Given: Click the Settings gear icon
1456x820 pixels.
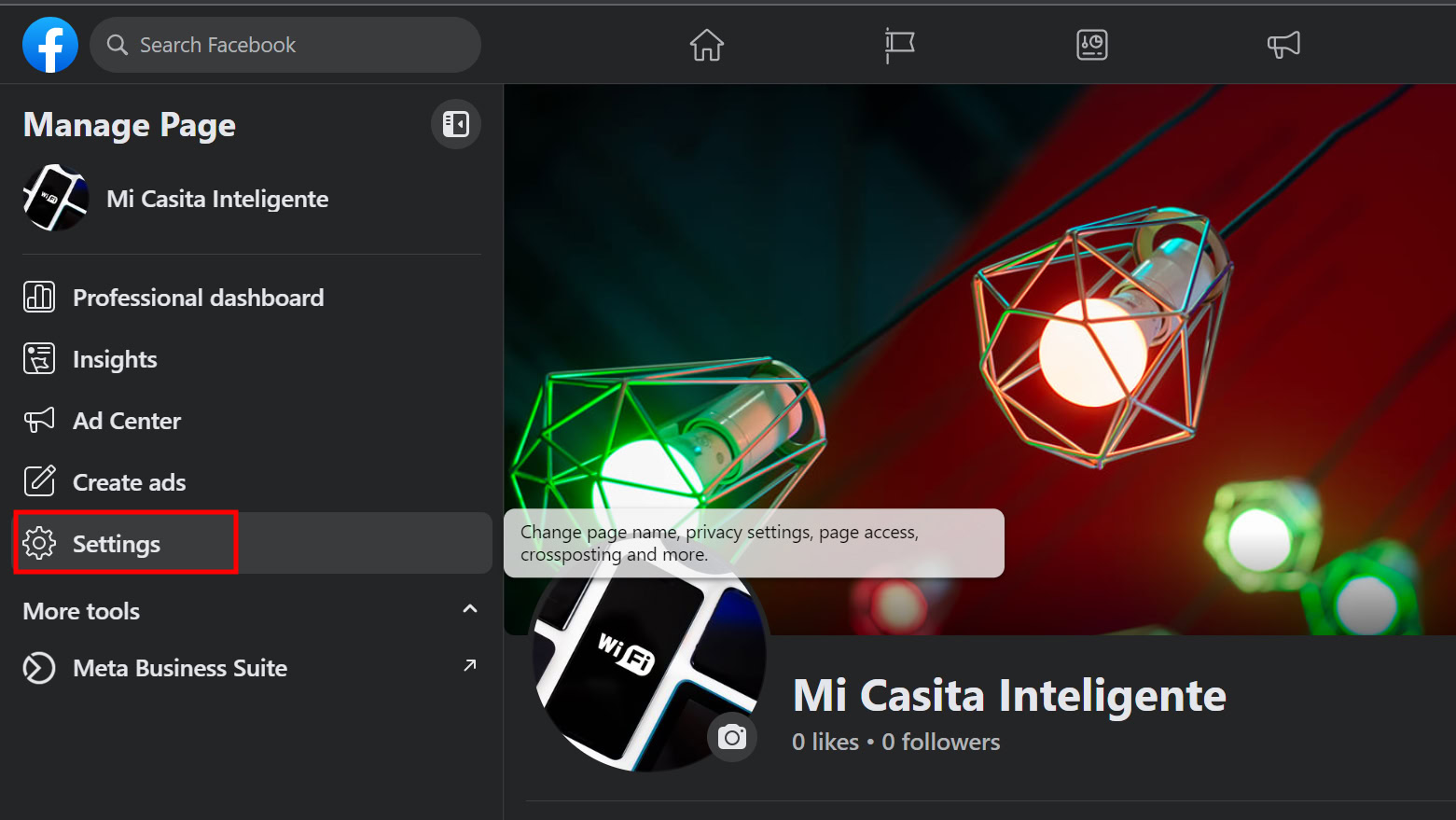Looking at the screenshot, I should 39,544.
